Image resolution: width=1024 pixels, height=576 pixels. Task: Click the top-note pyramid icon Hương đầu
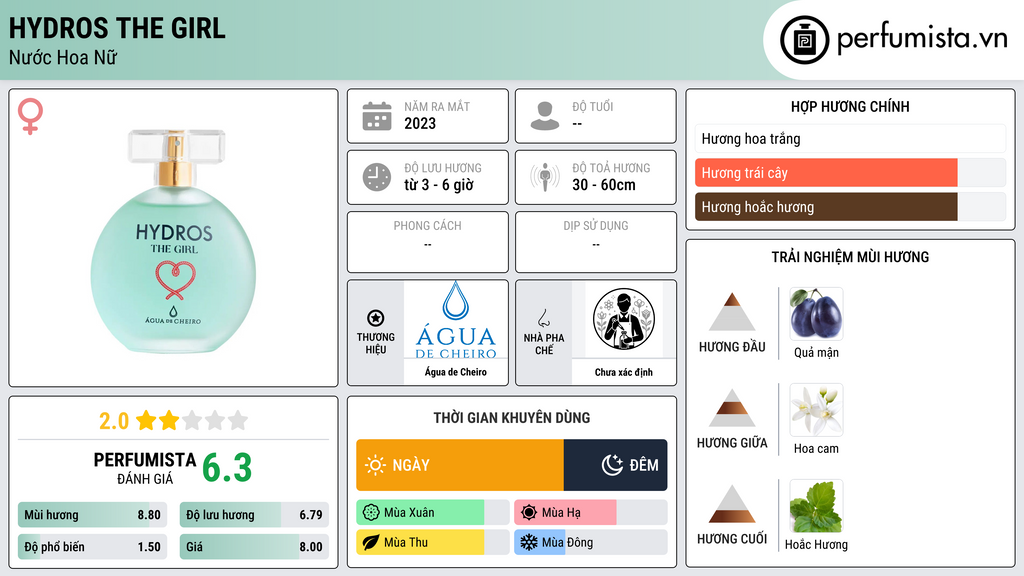pos(732,312)
